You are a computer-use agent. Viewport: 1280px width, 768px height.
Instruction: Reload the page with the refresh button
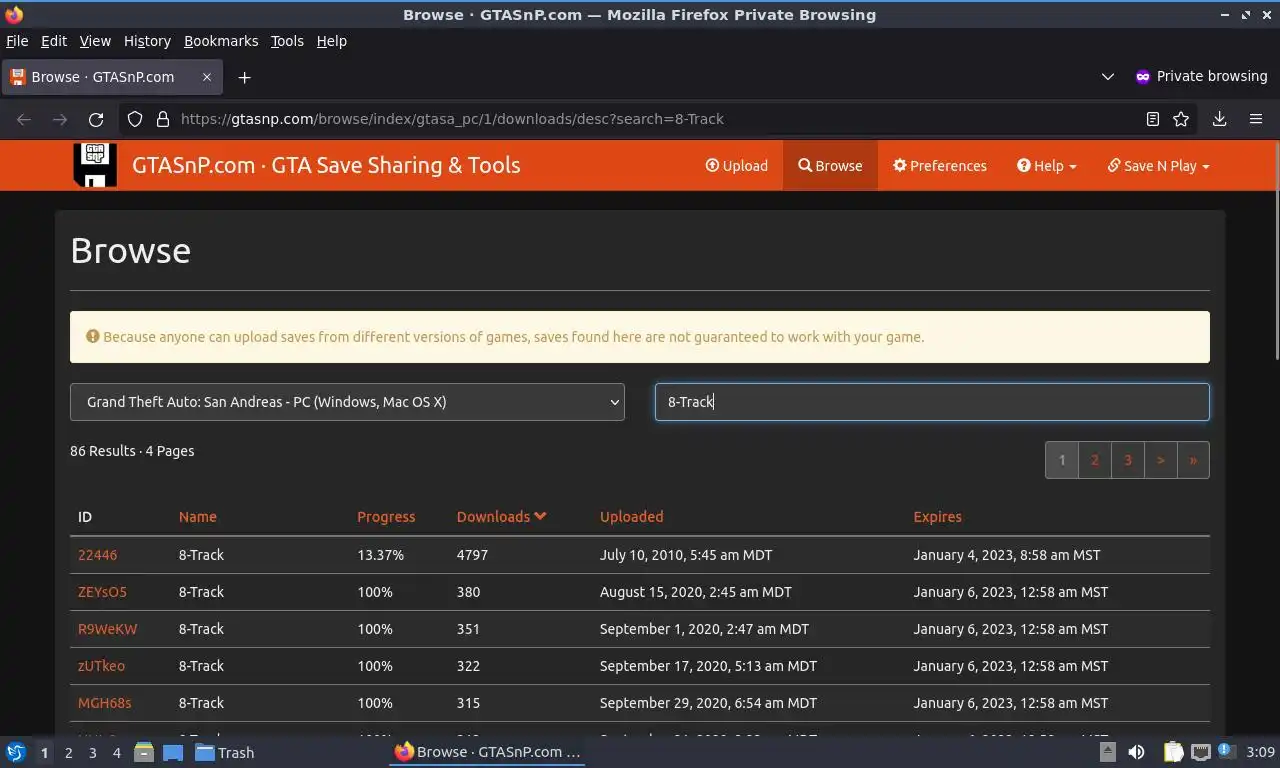(96, 119)
